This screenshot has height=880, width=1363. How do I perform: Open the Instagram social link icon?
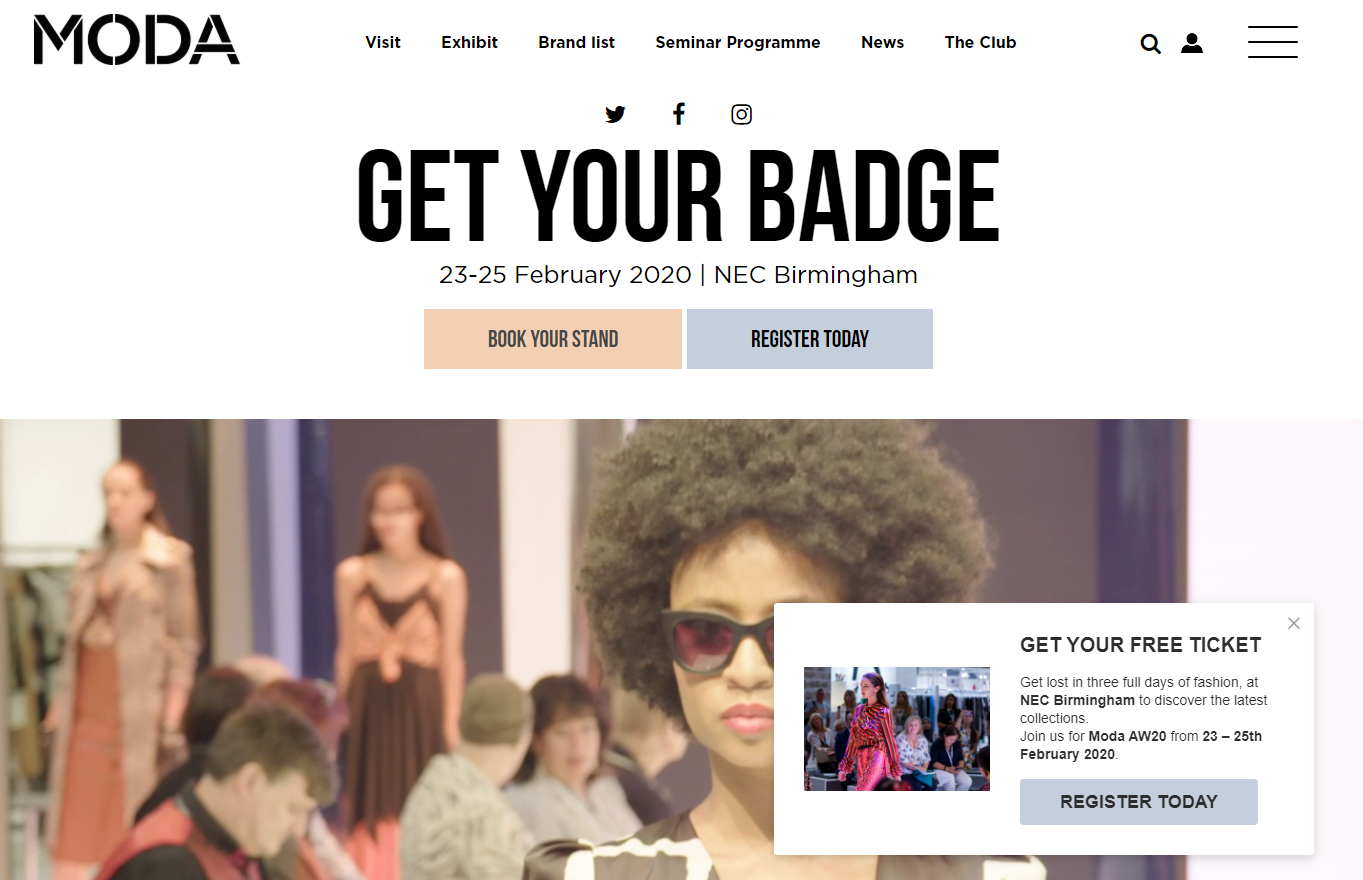pos(741,114)
